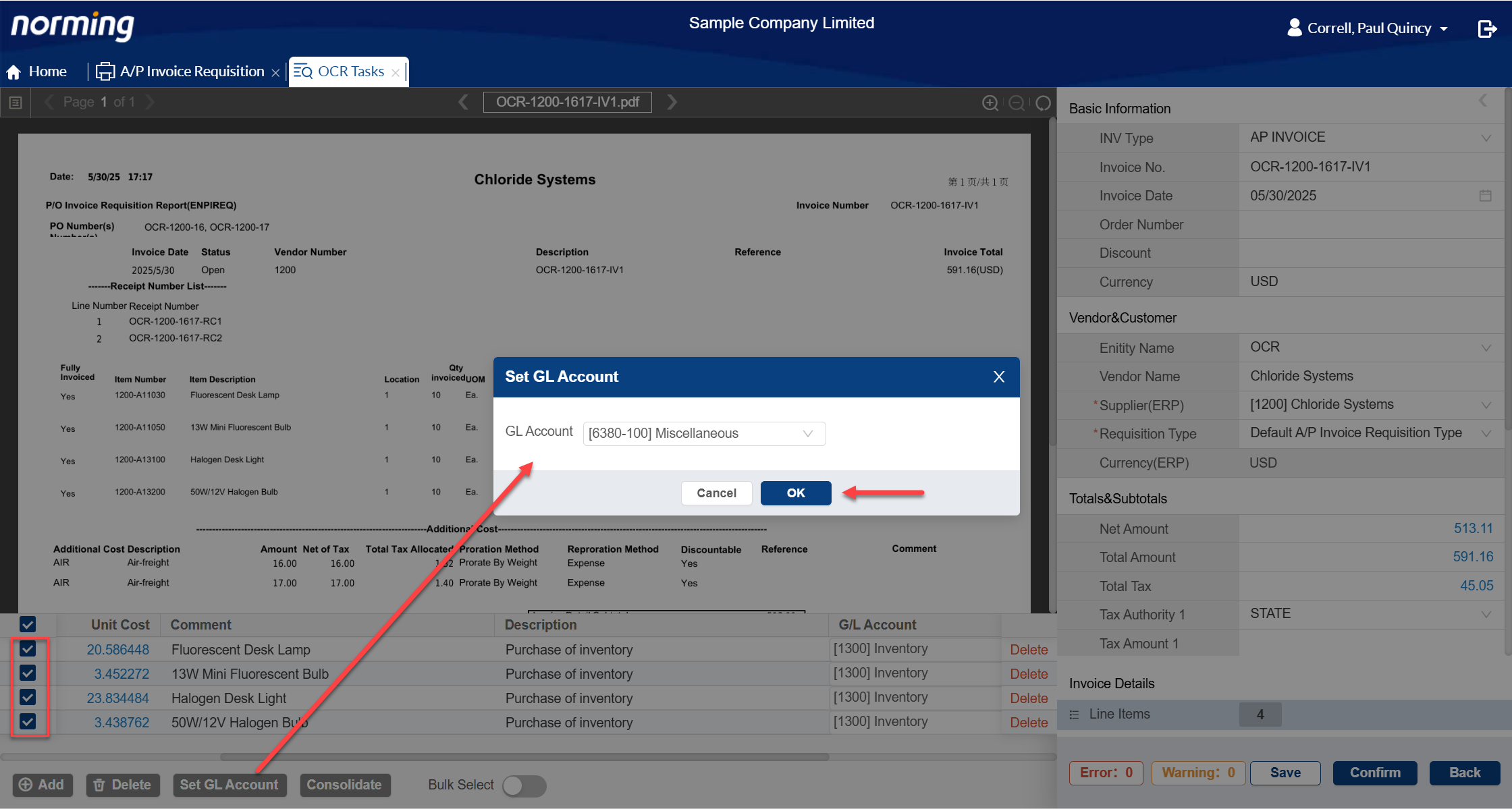
Task: Open the GL Account dropdown in dialog
Action: pos(704,433)
